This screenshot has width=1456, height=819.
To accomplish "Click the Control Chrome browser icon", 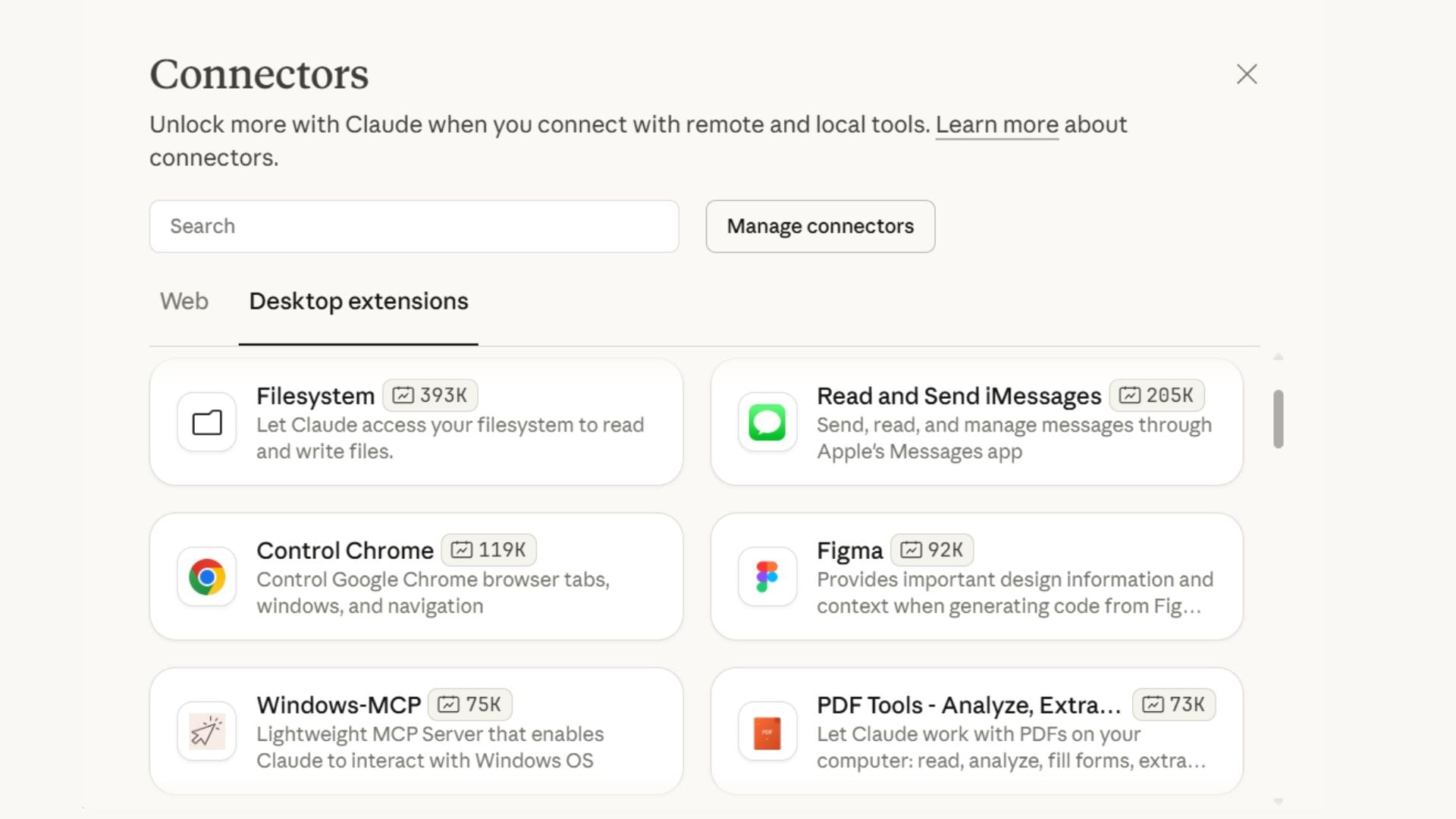I will 206,577.
